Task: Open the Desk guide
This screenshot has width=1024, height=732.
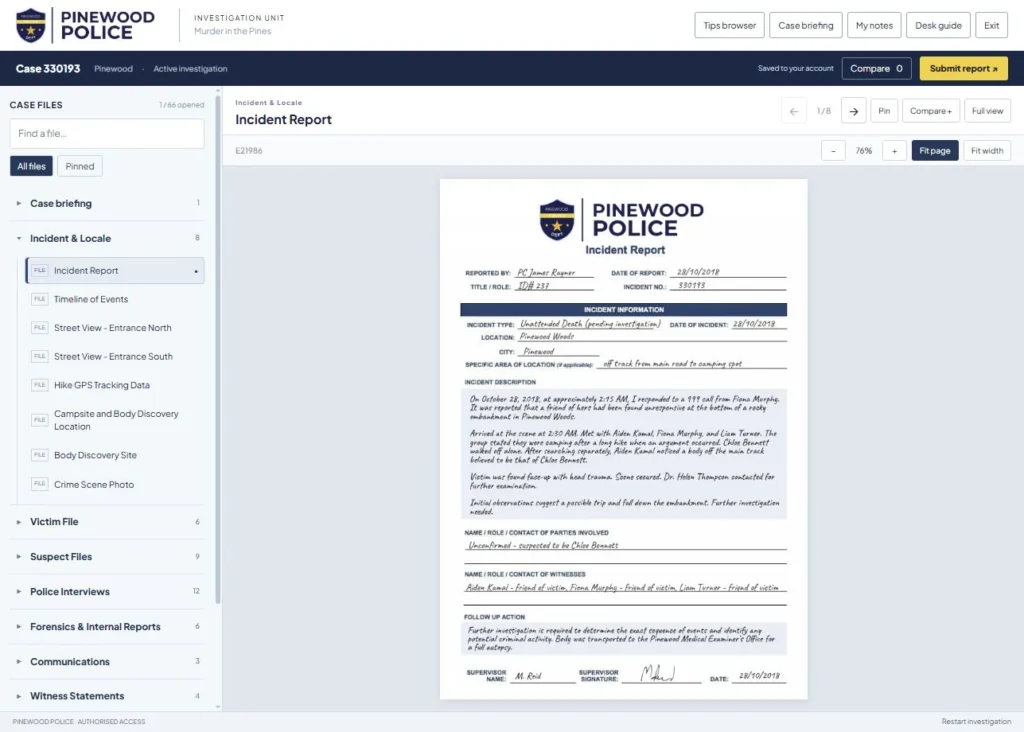Action: click(938, 25)
